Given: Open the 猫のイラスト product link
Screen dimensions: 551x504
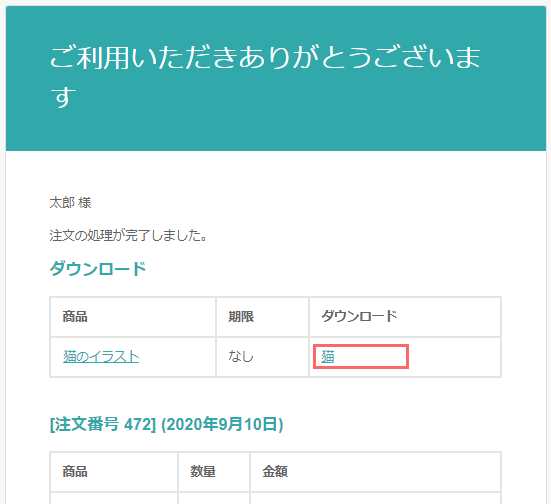Looking at the screenshot, I should (101, 357).
